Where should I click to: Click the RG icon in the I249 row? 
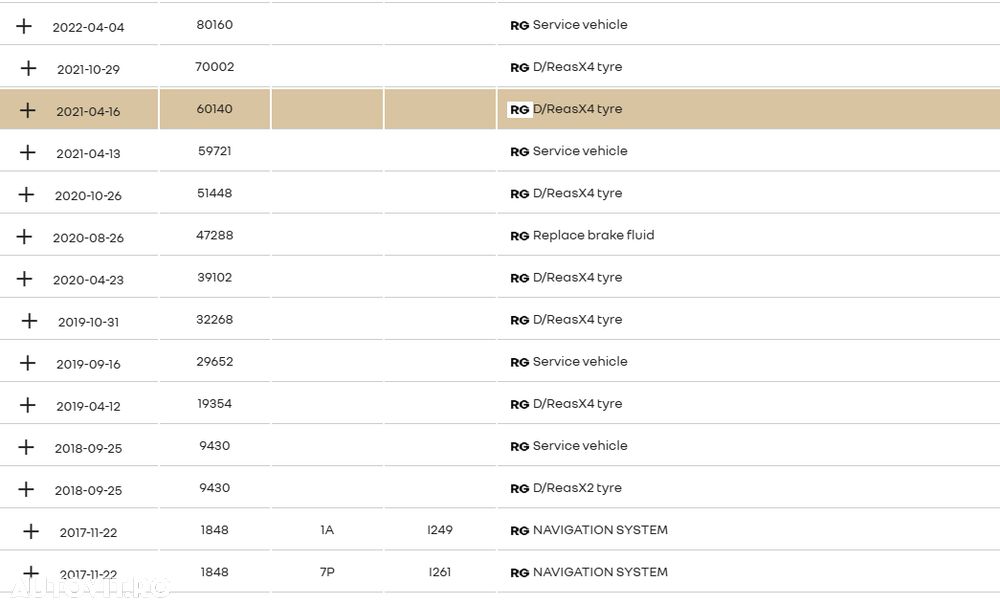pos(519,531)
